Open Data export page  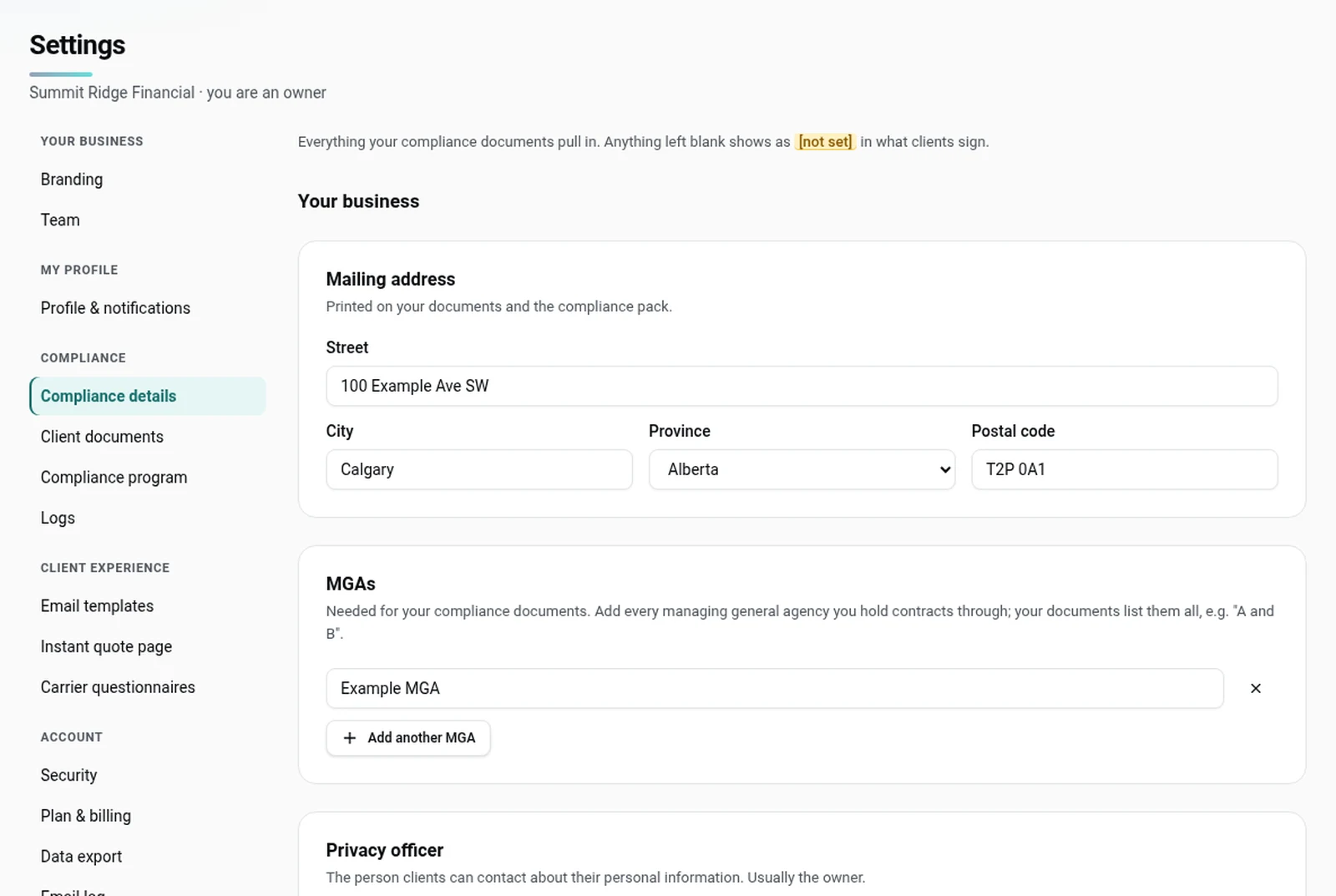pos(81,857)
